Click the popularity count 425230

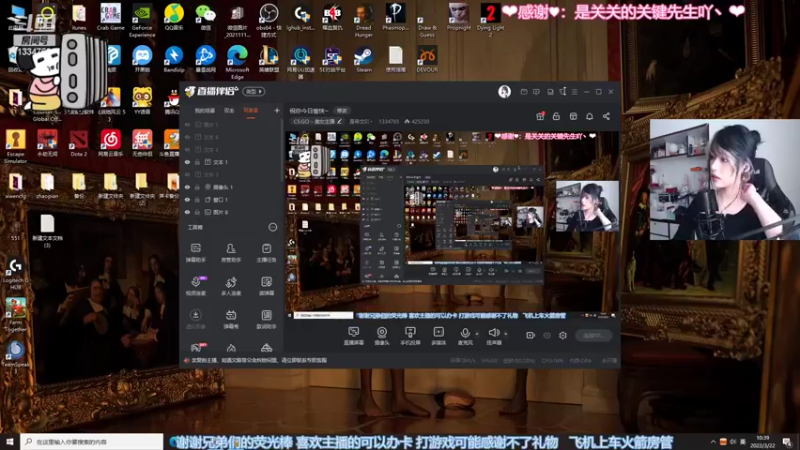[x=417, y=121]
